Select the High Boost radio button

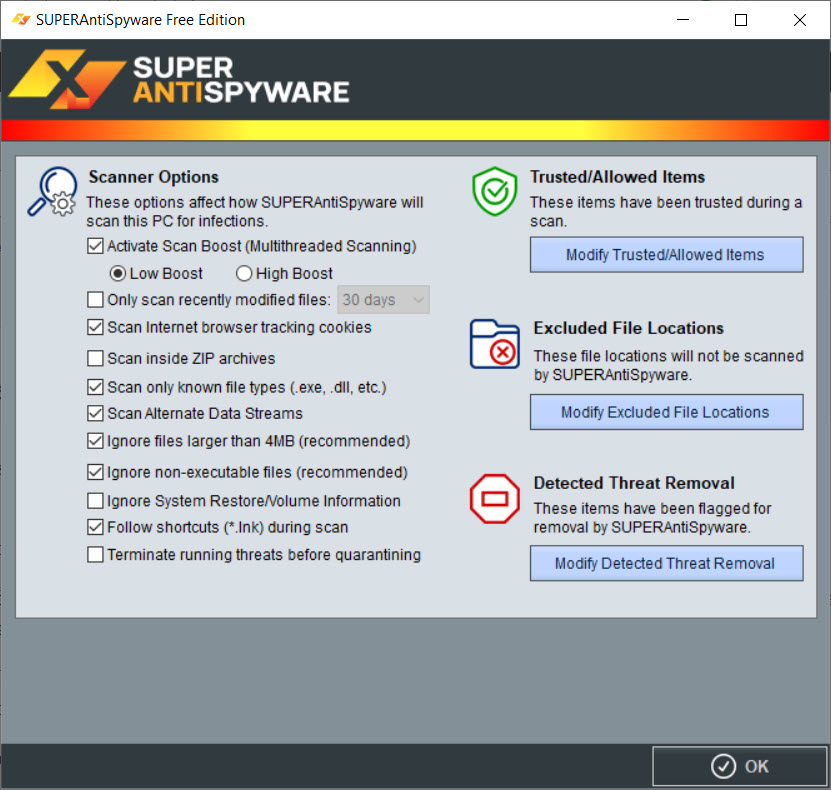pyautogui.click(x=244, y=273)
